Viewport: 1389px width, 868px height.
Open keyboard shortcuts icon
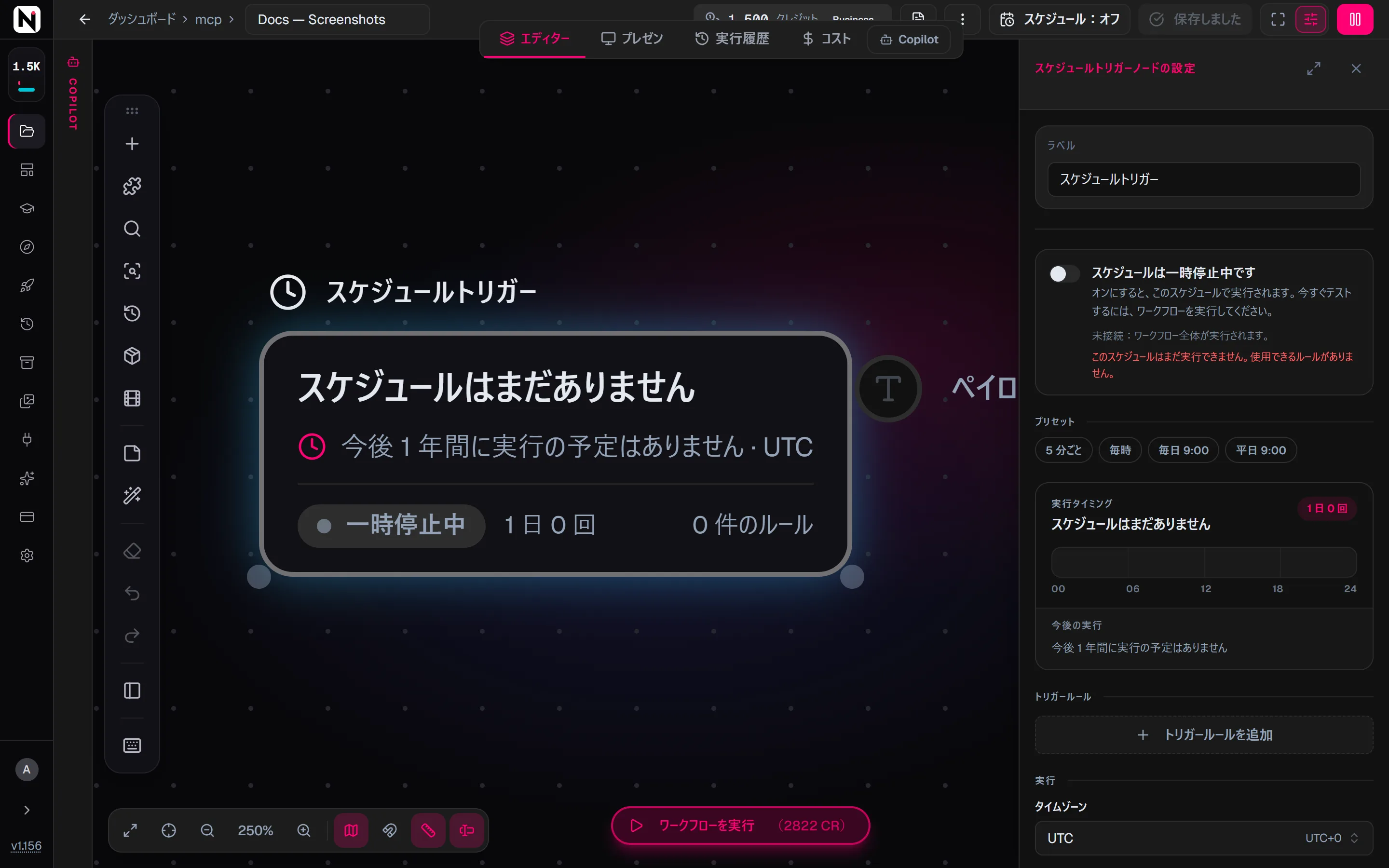[132, 745]
